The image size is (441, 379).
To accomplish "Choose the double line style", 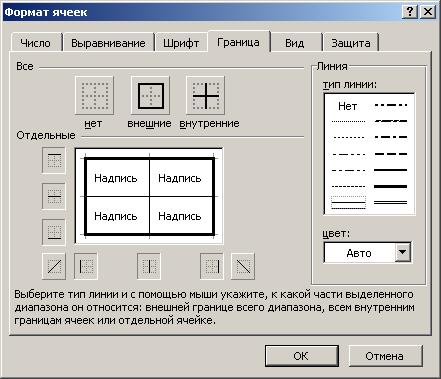I will 391,202.
